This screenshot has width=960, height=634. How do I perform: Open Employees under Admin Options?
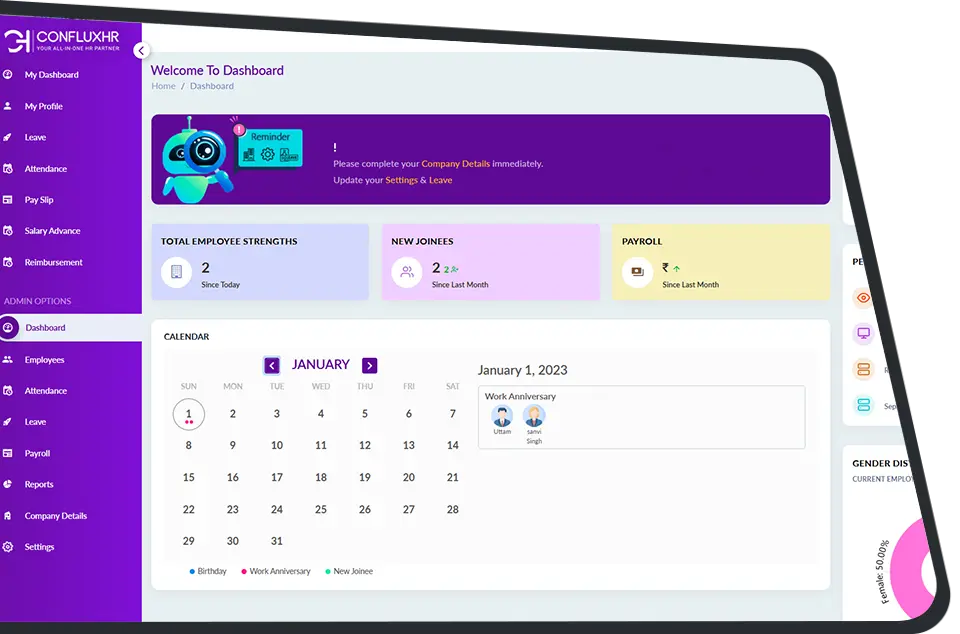click(44, 360)
